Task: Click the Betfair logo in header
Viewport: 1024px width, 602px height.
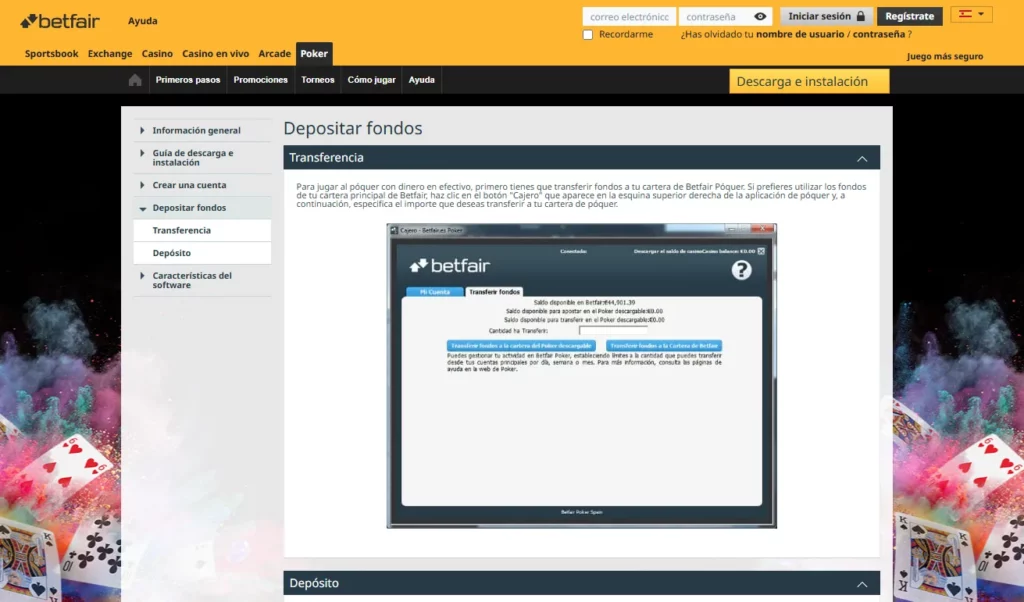Action: point(59,21)
